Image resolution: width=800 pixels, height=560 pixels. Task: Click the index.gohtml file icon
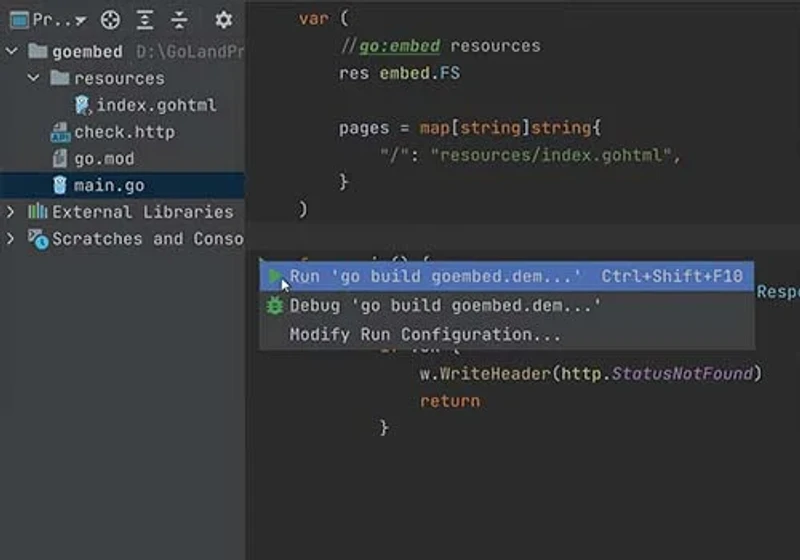[x=83, y=105]
